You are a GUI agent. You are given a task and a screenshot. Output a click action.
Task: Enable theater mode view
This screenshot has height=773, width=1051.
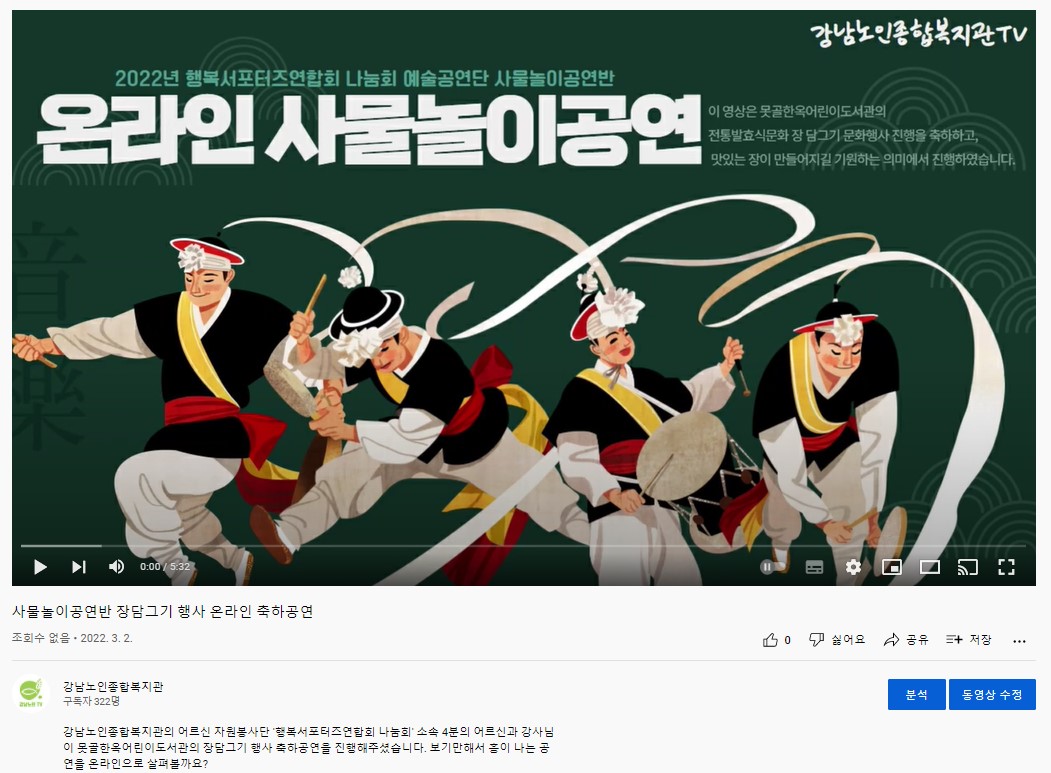[x=930, y=567]
